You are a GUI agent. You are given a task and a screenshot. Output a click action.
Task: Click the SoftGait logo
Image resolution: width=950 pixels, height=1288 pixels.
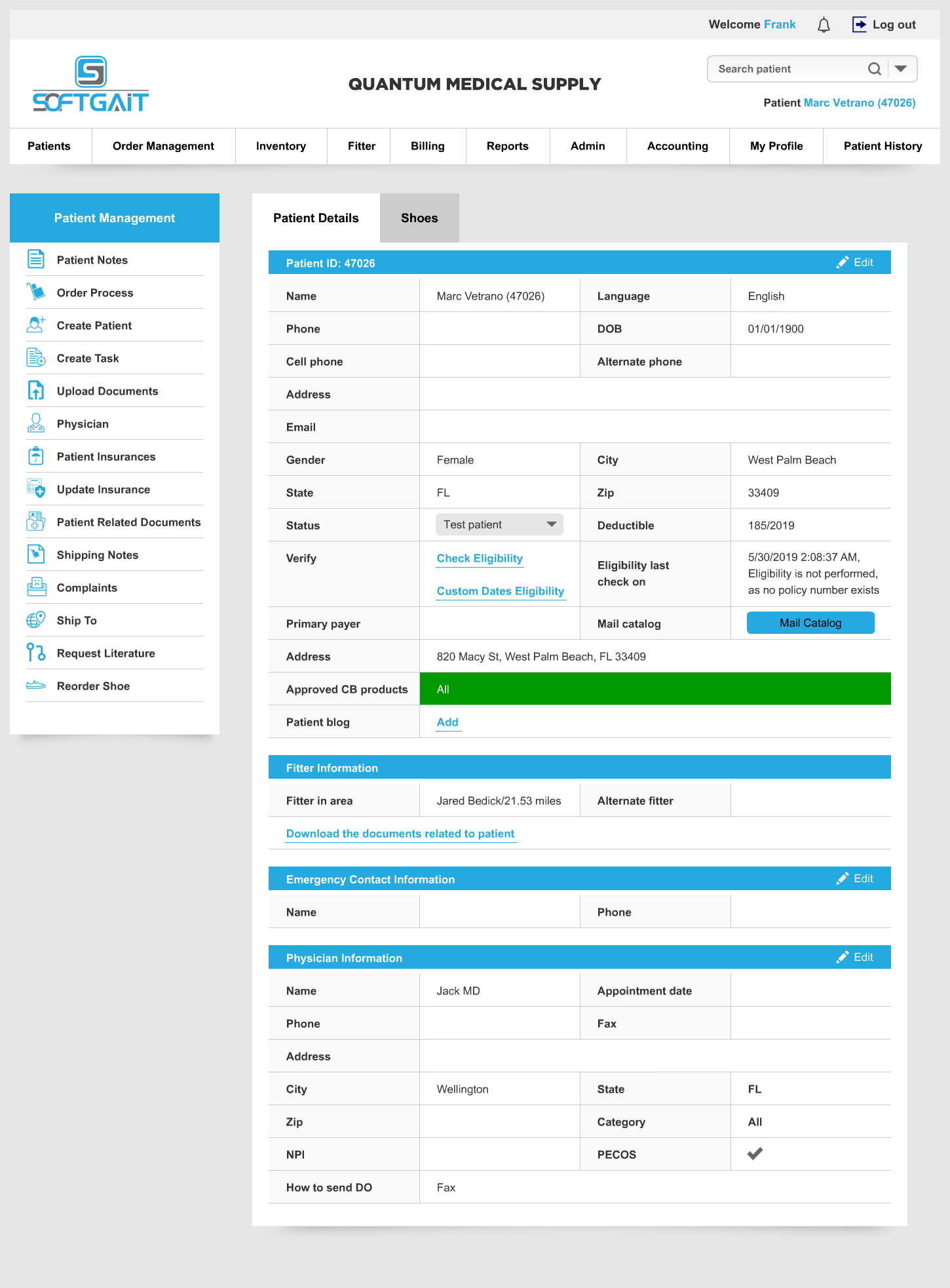[x=90, y=84]
